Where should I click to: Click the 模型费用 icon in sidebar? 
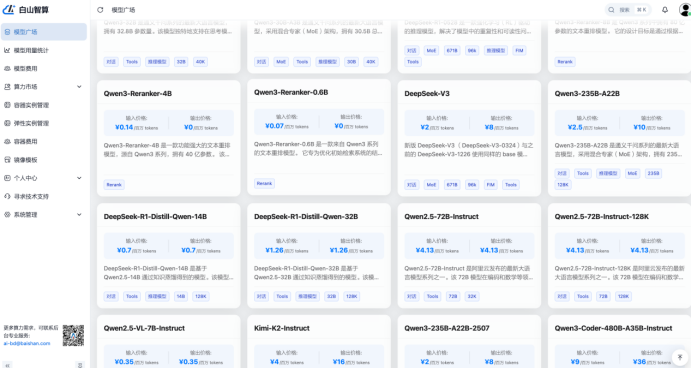click(7, 68)
